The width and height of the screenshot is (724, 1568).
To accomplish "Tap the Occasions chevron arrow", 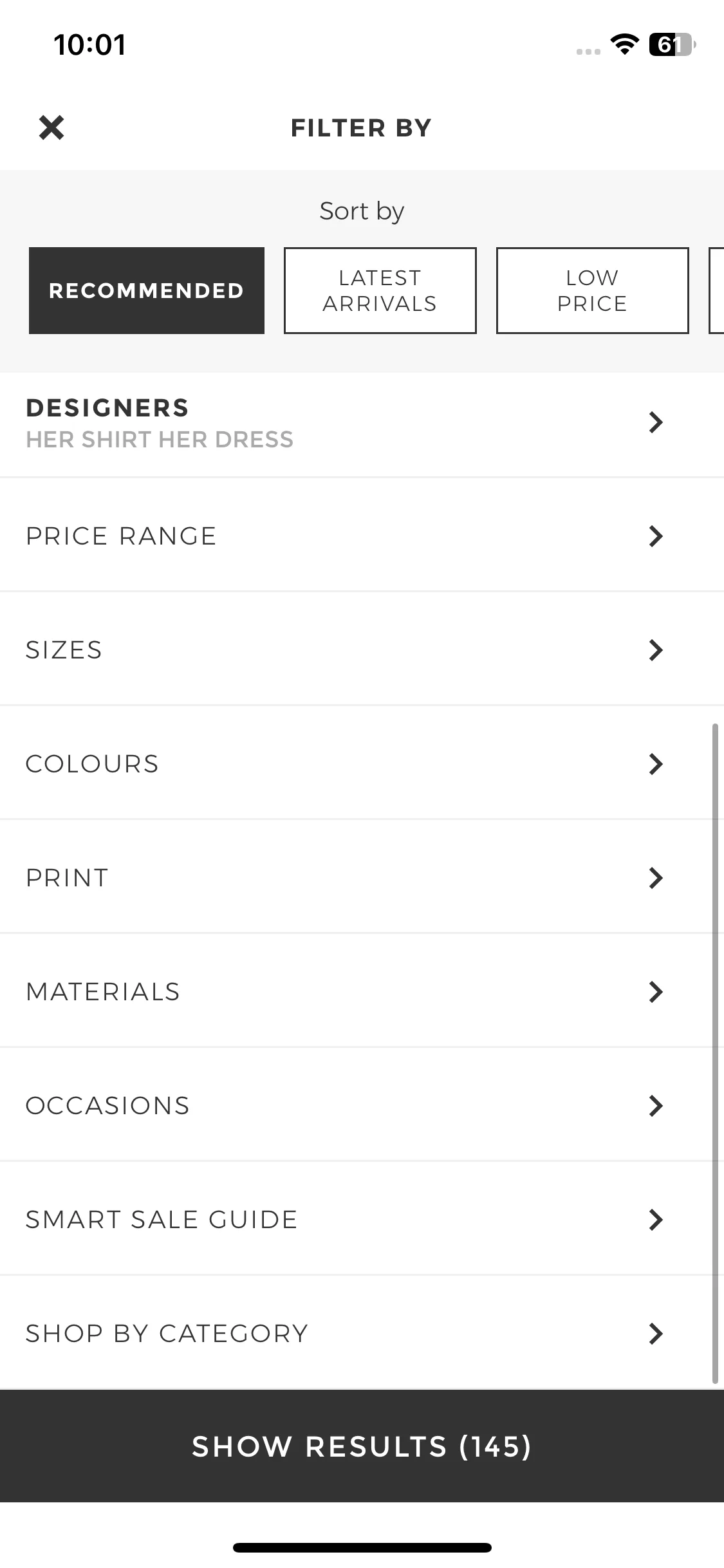I will point(656,1106).
